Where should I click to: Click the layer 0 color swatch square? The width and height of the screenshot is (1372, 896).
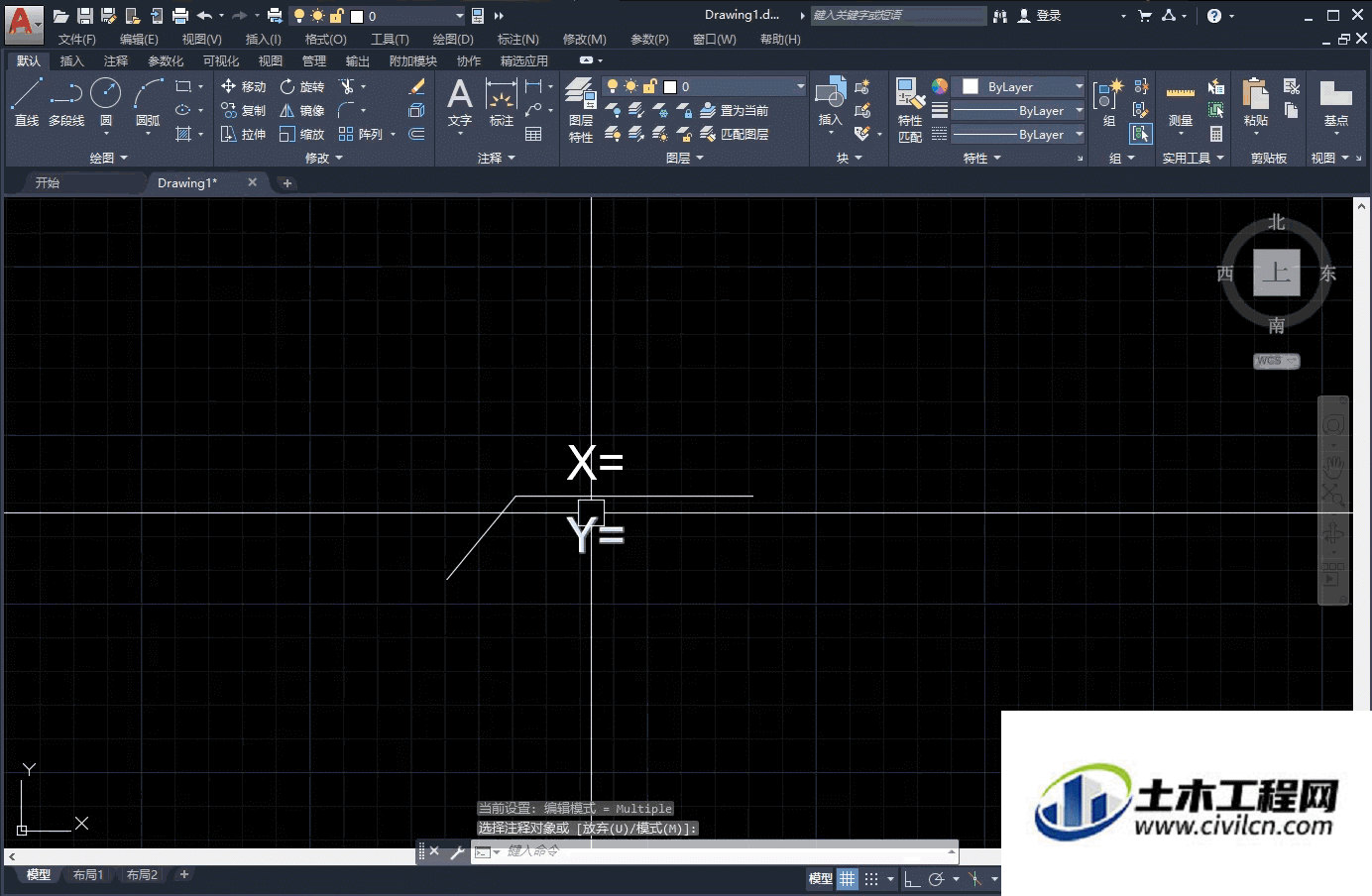point(670,87)
